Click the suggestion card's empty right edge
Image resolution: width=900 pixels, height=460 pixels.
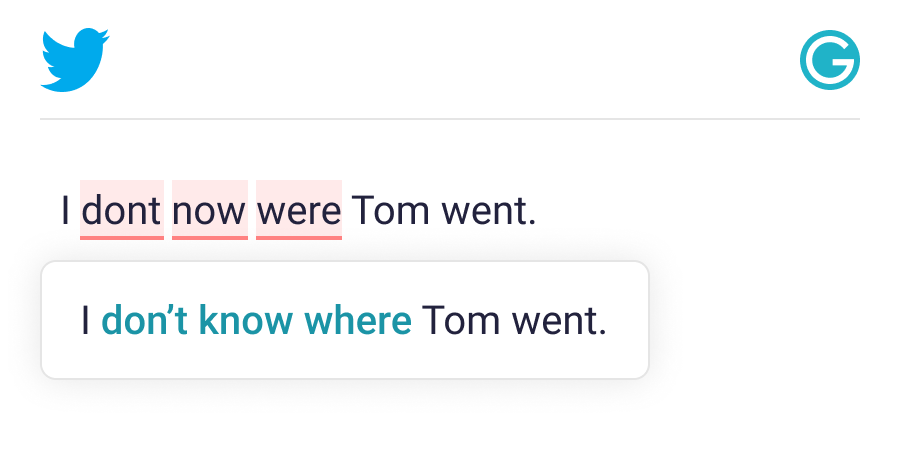pos(630,321)
